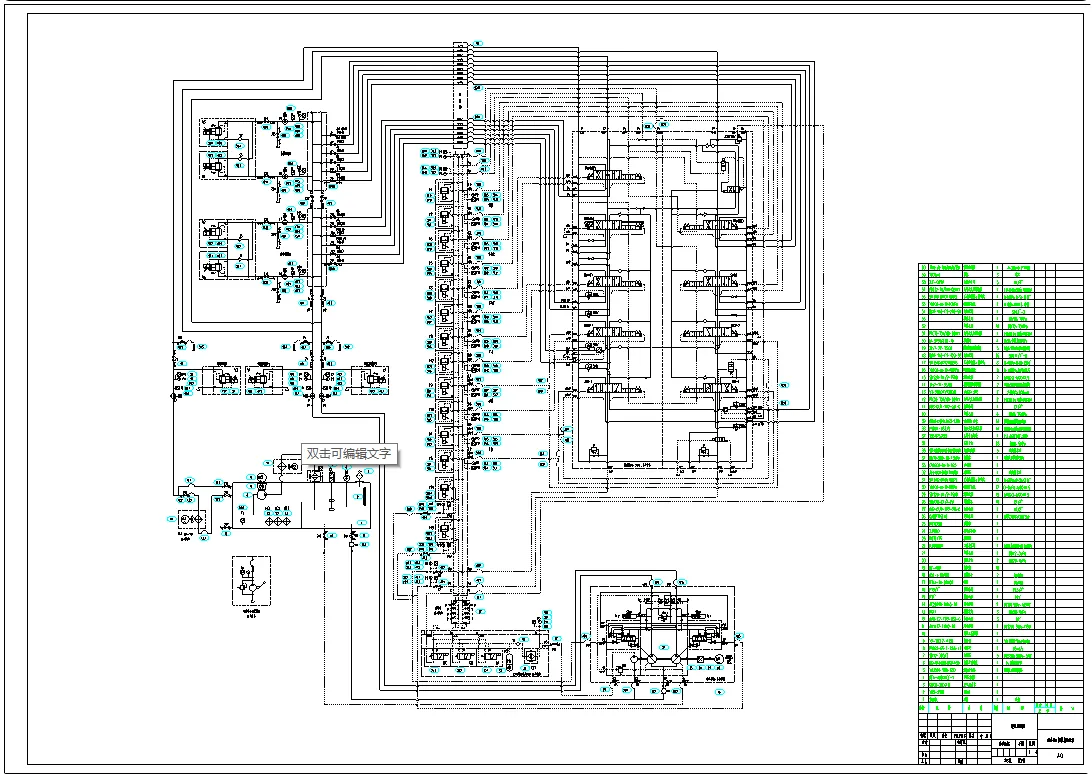Click the vertical connector strip at top center
1092x775 pixels.
pyautogui.click(x=462, y=96)
